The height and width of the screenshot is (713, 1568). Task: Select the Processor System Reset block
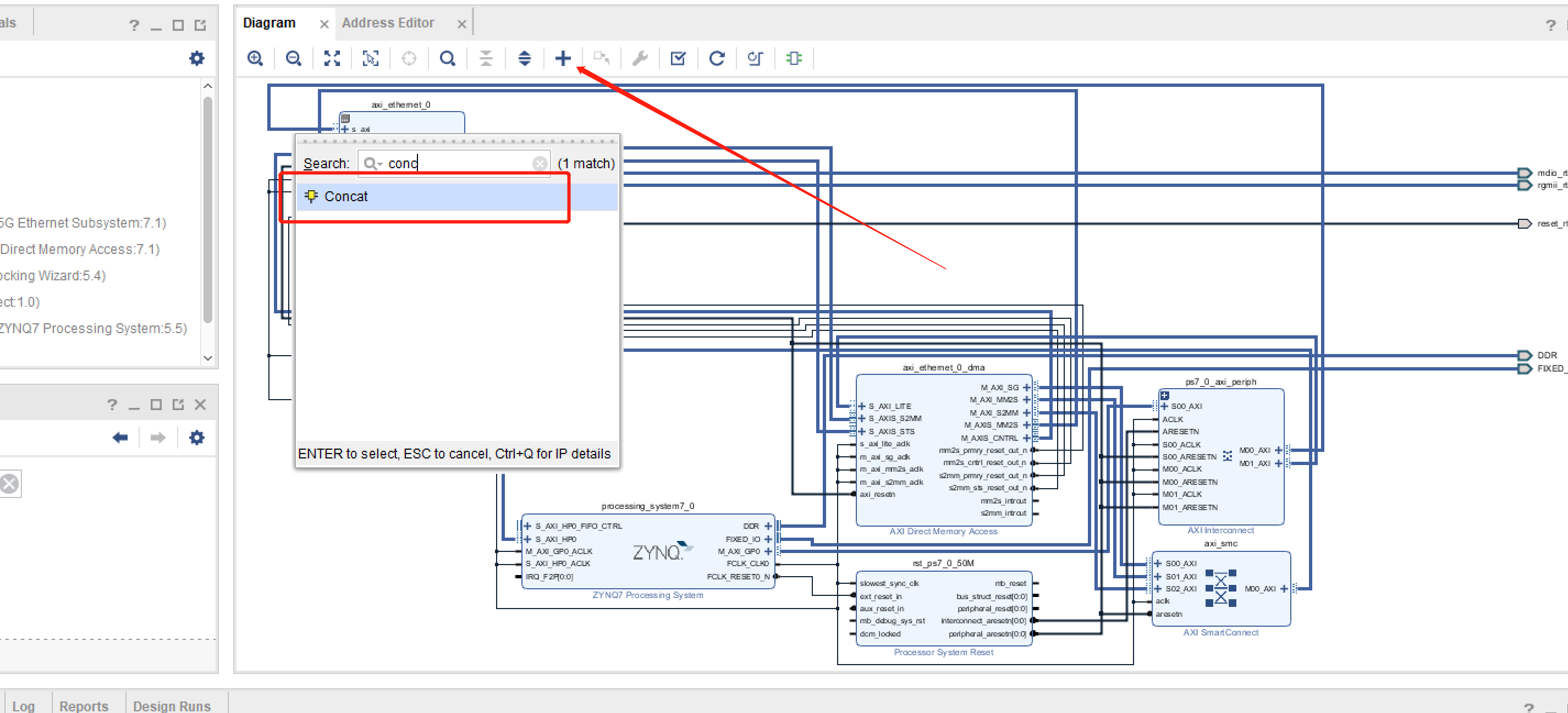coord(944,609)
